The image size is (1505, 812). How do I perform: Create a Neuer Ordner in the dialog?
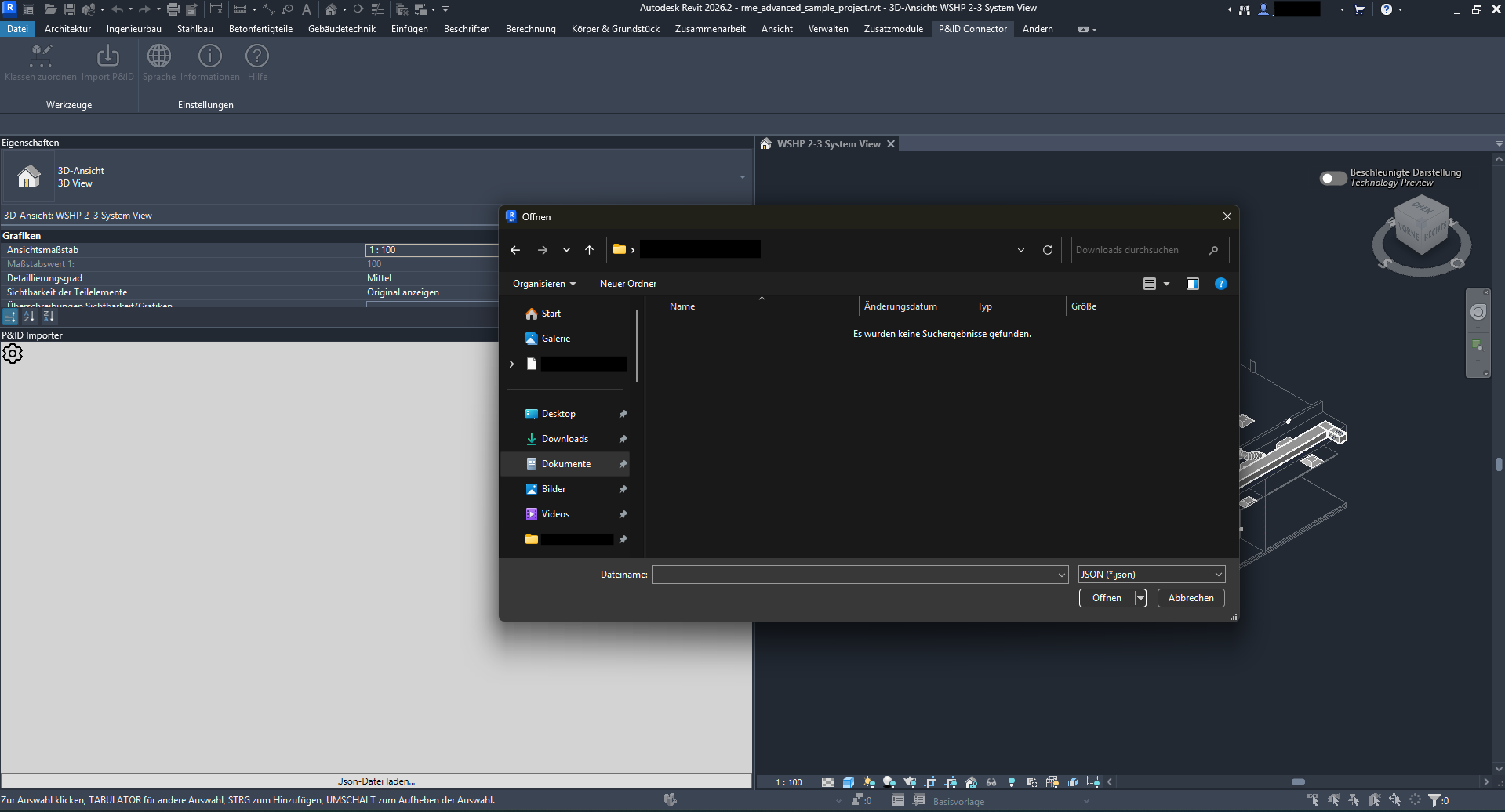pyautogui.click(x=627, y=284)
